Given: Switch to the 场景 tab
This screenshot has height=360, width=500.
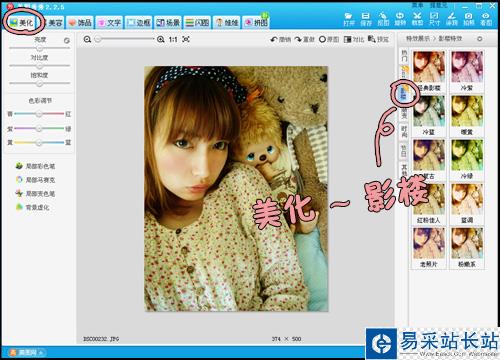Looking at the screenshot, I should (168, 22).
